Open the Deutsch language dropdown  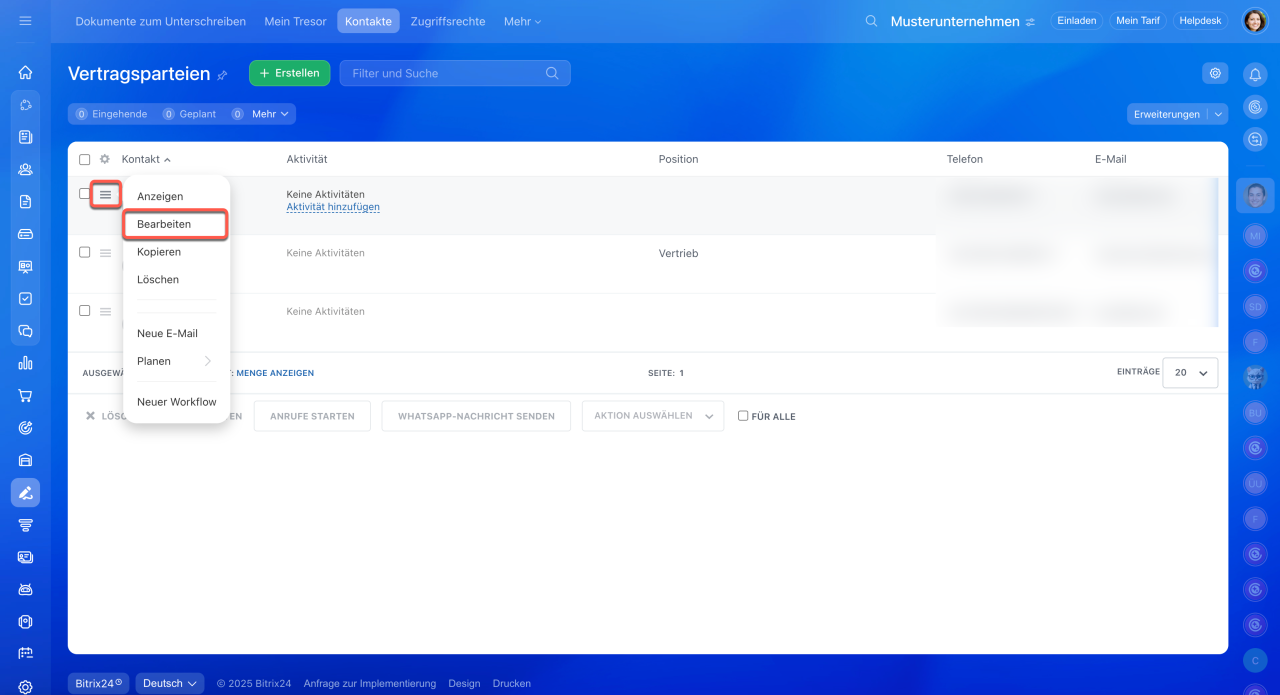pos(169,684)
